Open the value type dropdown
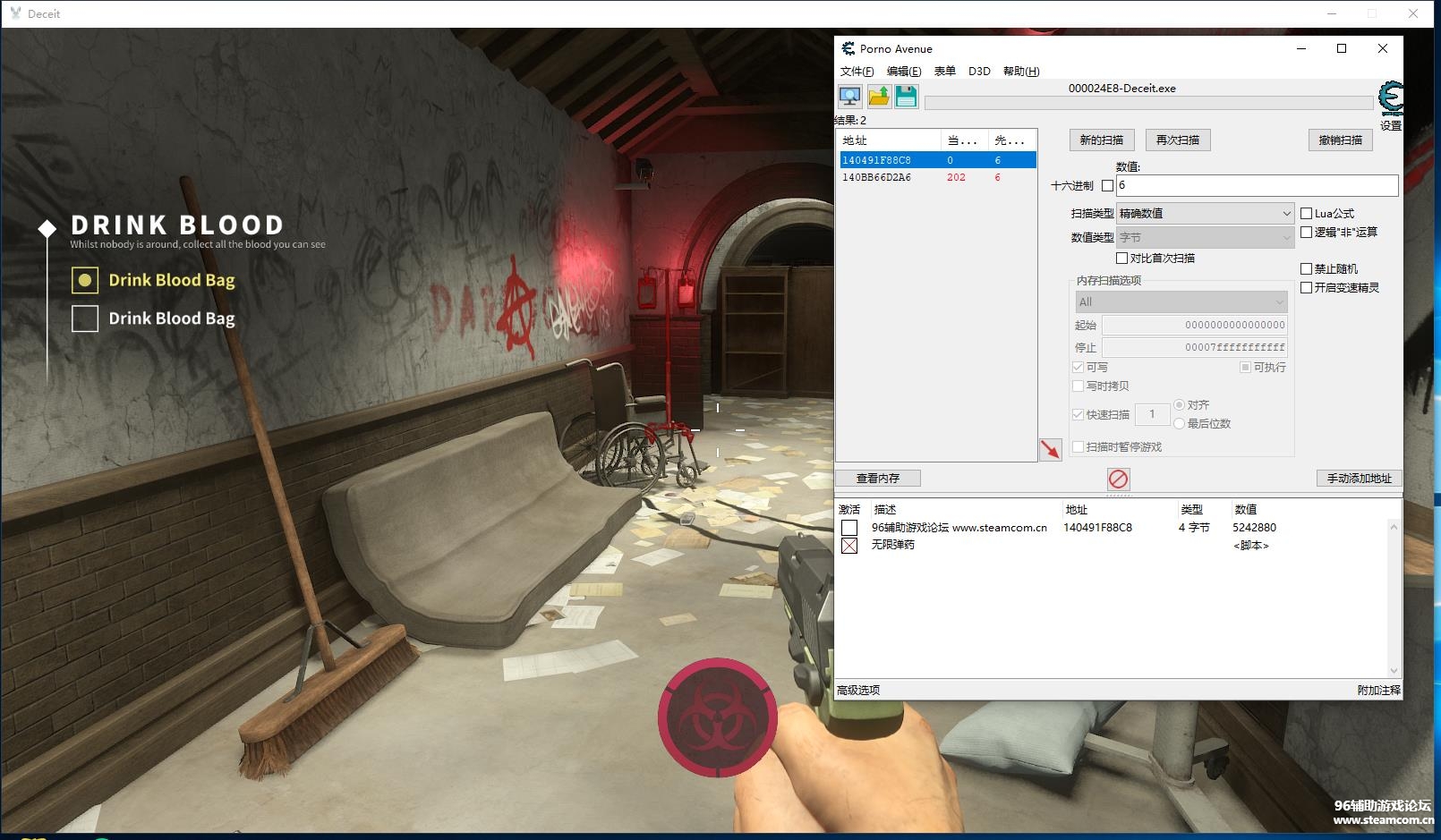The width and height of the screenshot is (1441, 840). tap(1206, 238)
